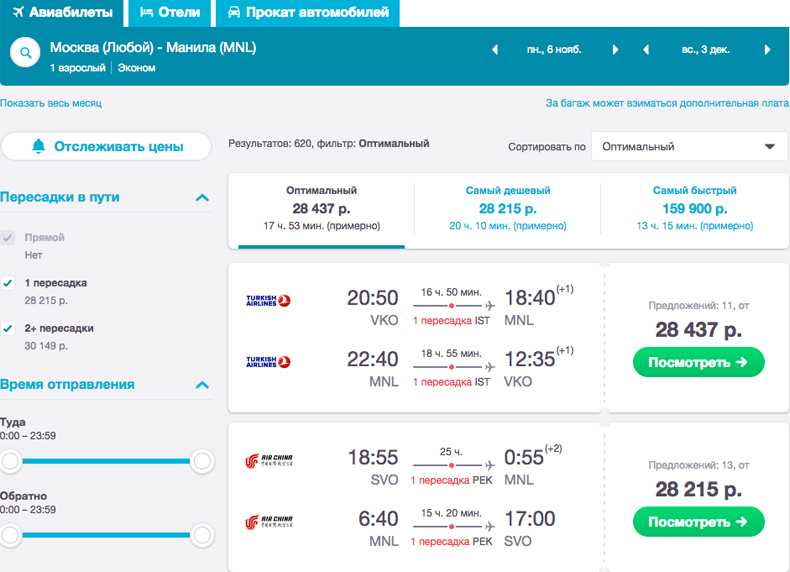Open the Сортировать по dropdown

[x=689, y=147]
